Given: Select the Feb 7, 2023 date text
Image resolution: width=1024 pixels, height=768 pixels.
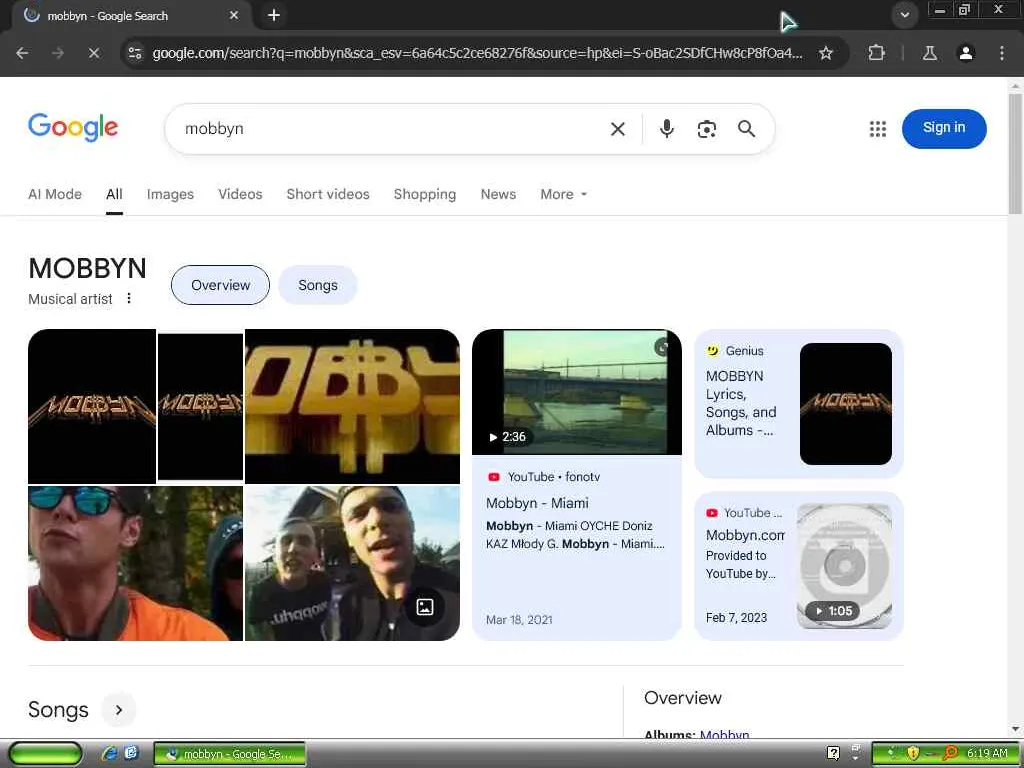Looking at the screenshot, I should [x=736, y=618].
